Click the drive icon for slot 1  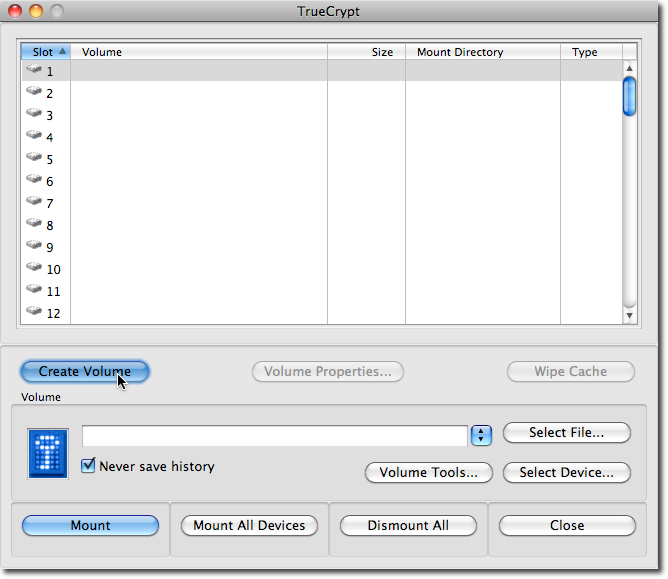(34, 69)
